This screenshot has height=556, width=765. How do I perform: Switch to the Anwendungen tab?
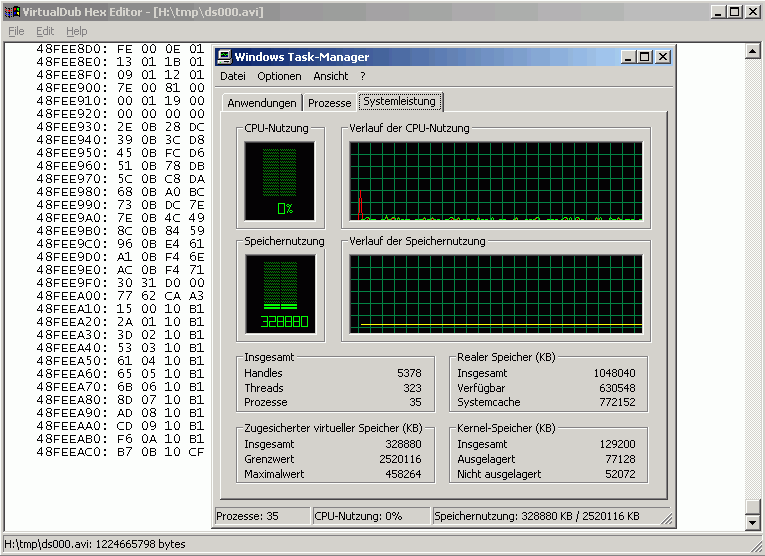(262, 103)
